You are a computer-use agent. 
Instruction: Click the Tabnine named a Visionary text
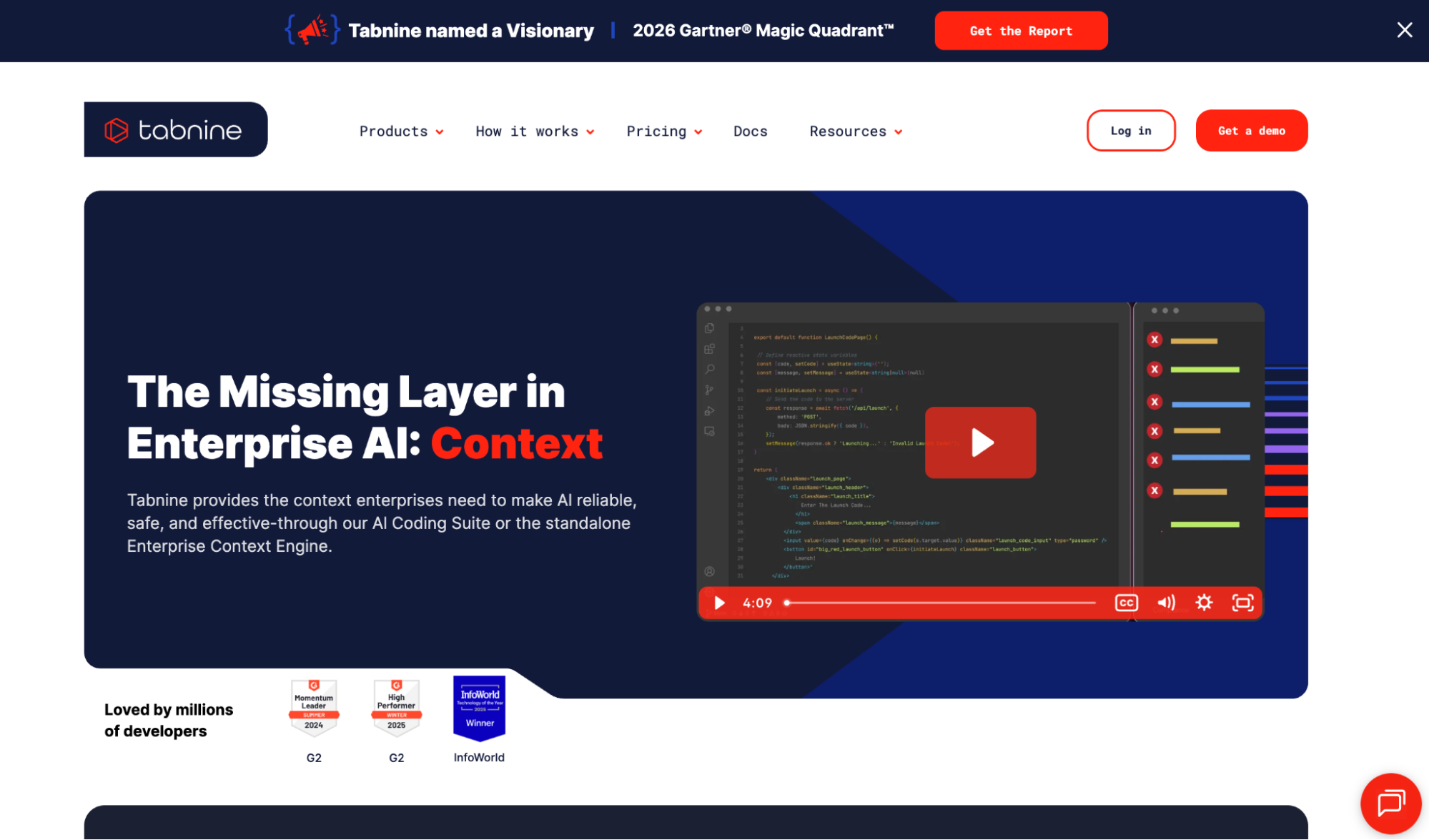471,31
